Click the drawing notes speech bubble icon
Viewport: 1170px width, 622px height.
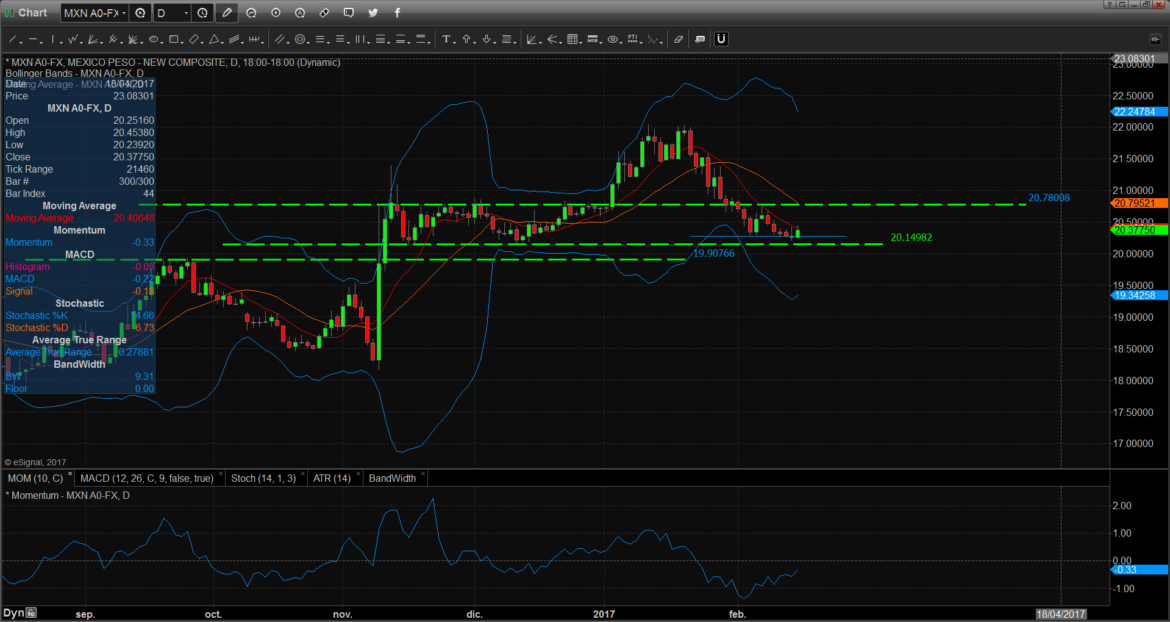coord(700,39)
